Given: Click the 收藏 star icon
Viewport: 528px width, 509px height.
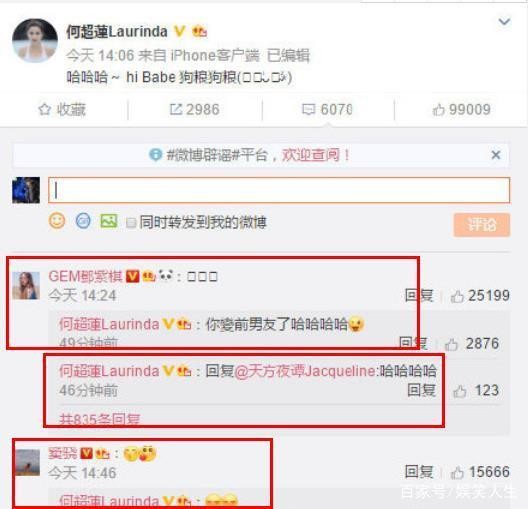Looking at the screenshot, I should click(44, 110).
